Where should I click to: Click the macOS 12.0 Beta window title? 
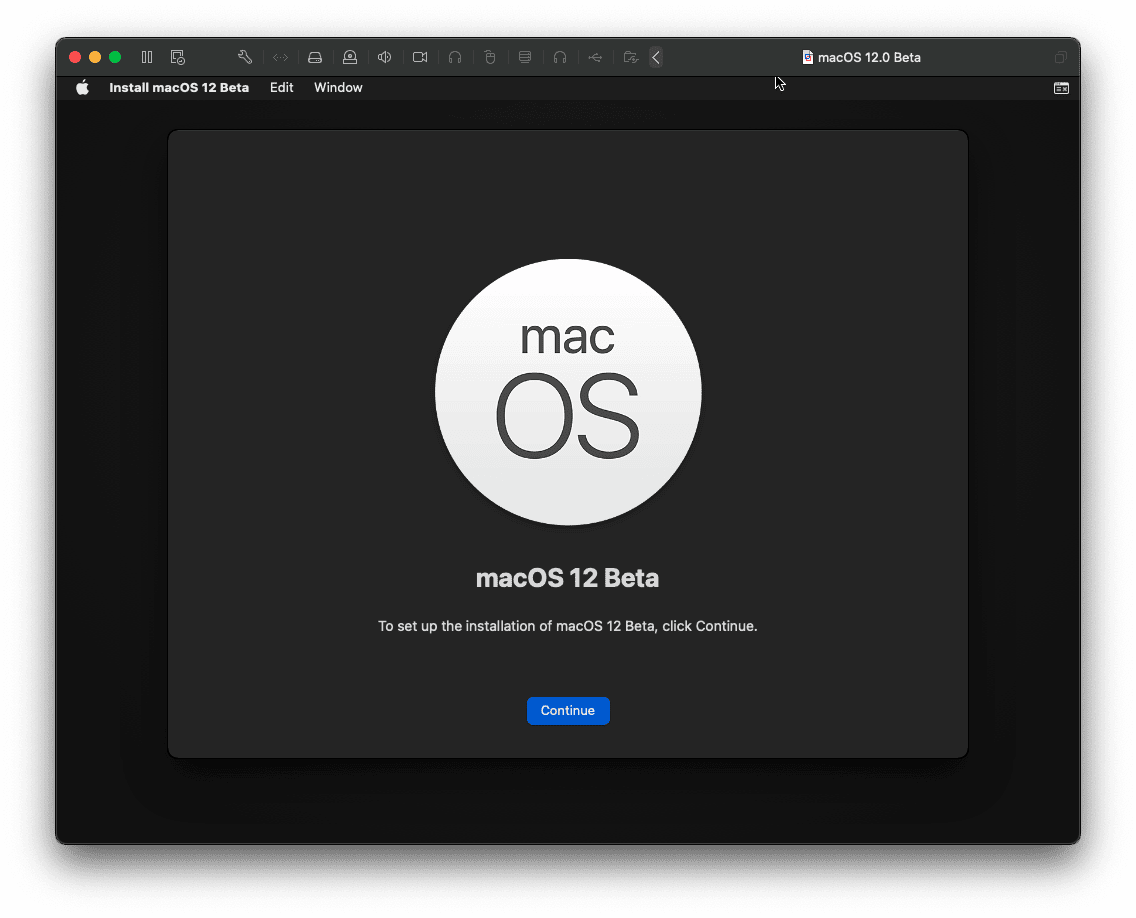(x=869, y=57)
